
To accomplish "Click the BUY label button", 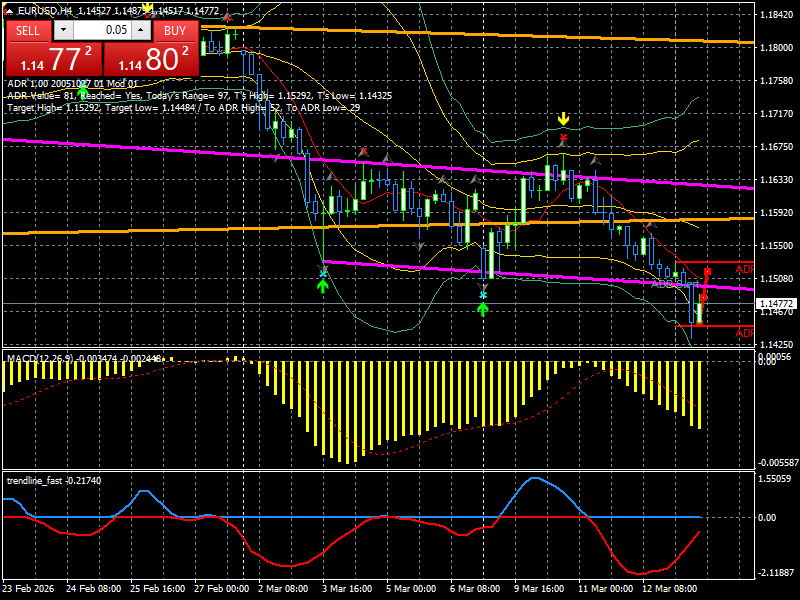I will click(x=175, y=31).
